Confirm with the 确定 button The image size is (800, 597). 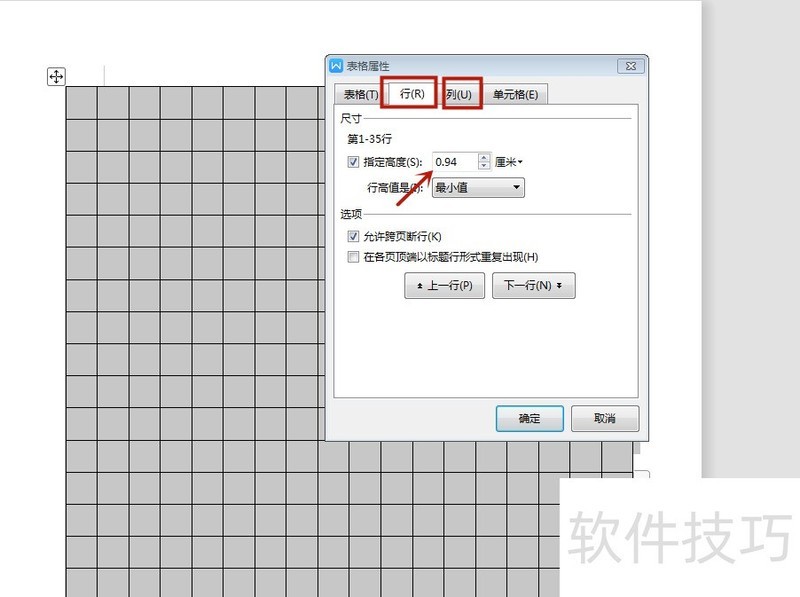click(x=530, y=418)
